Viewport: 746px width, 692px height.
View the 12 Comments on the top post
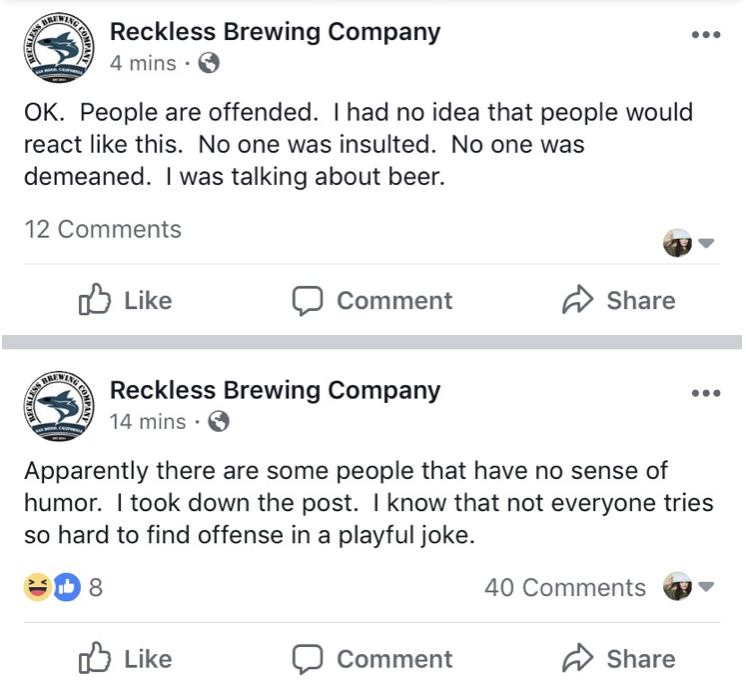pyautogui.click(x=103, y=229)
